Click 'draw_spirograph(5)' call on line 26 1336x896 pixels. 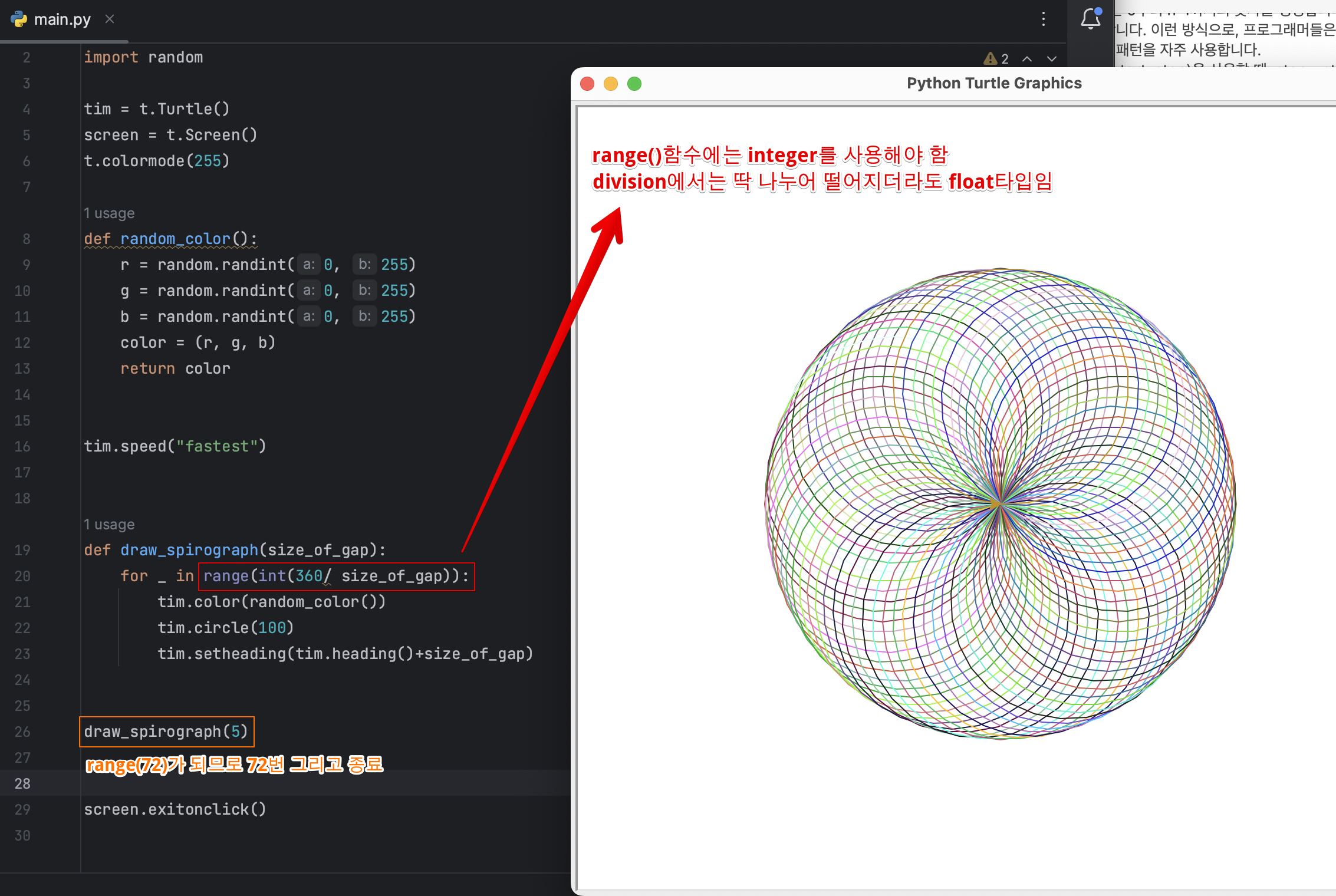pyautogui.click(x=166, y=732)
